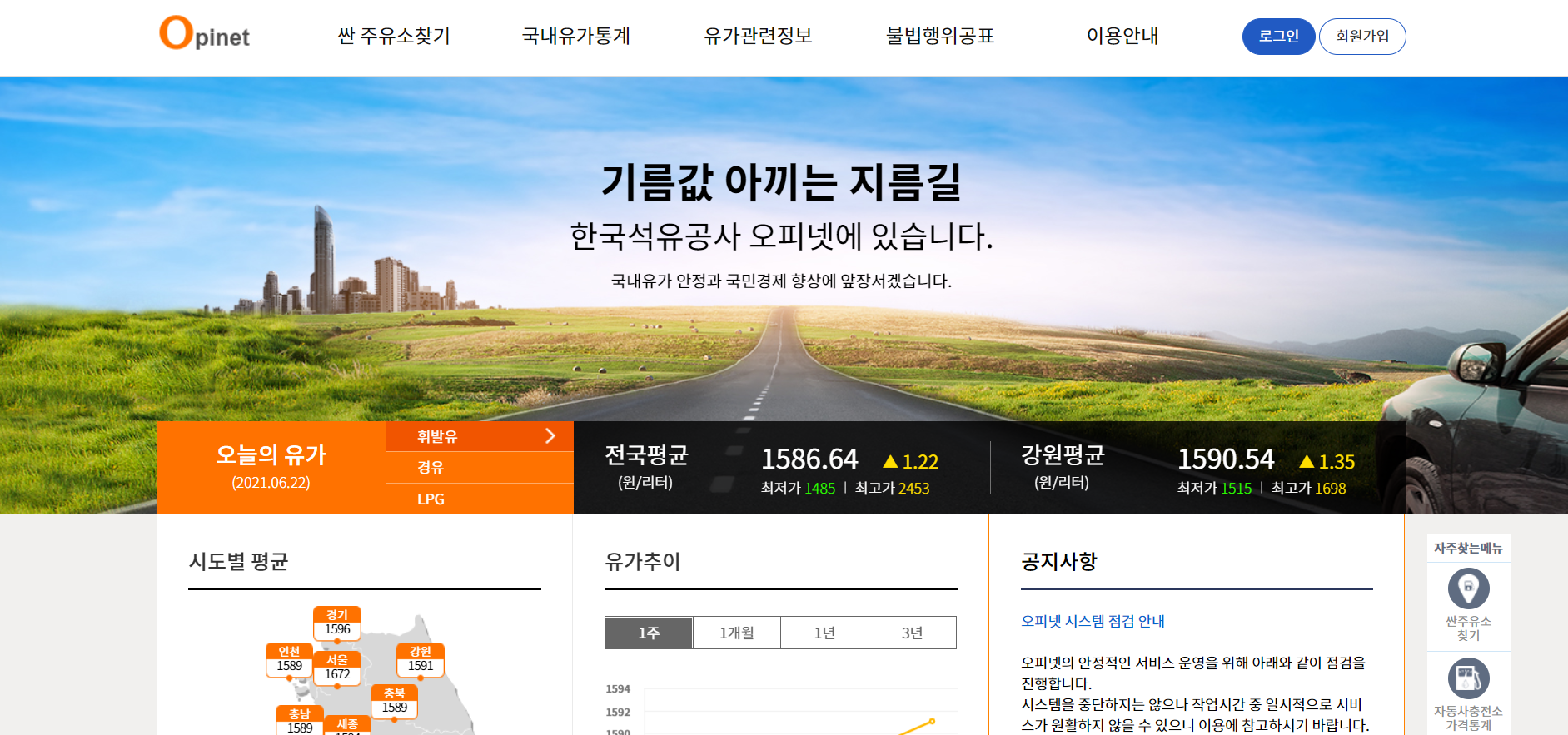Click the 강원평균 최고가 1698 value
The height and width of the screenshot is (735, 1568).
pos(1330,489)
